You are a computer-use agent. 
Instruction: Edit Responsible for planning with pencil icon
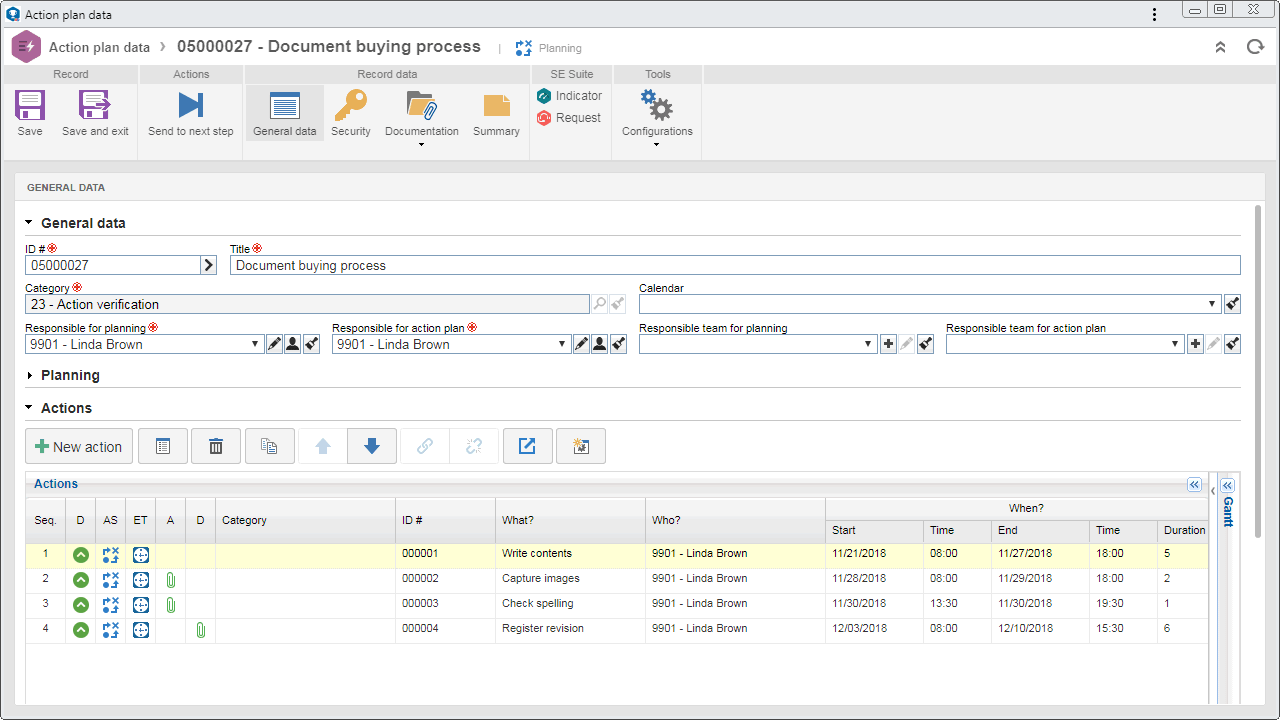tap(275, 344)
